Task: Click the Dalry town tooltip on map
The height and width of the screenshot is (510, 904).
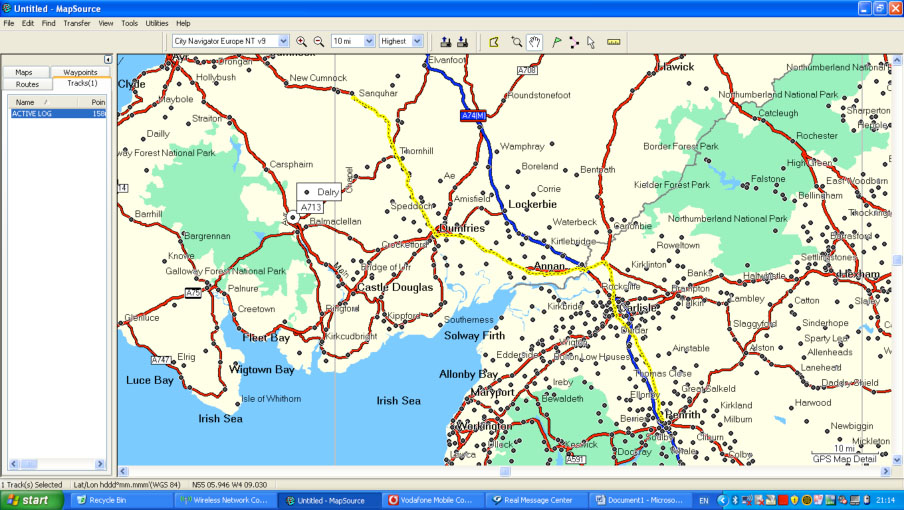Action: (319, 192)
